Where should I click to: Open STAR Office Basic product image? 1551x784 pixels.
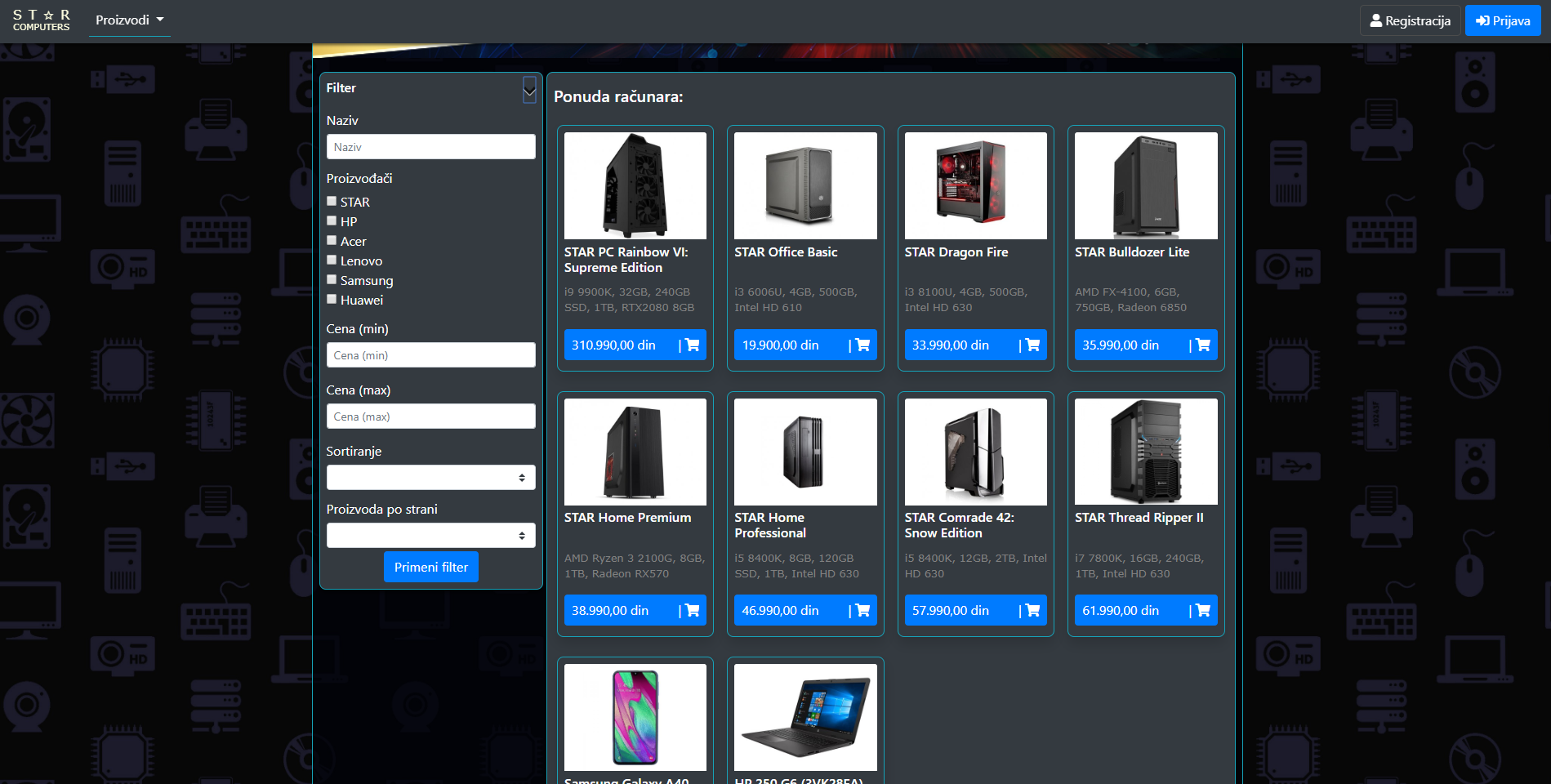(805, 185)
